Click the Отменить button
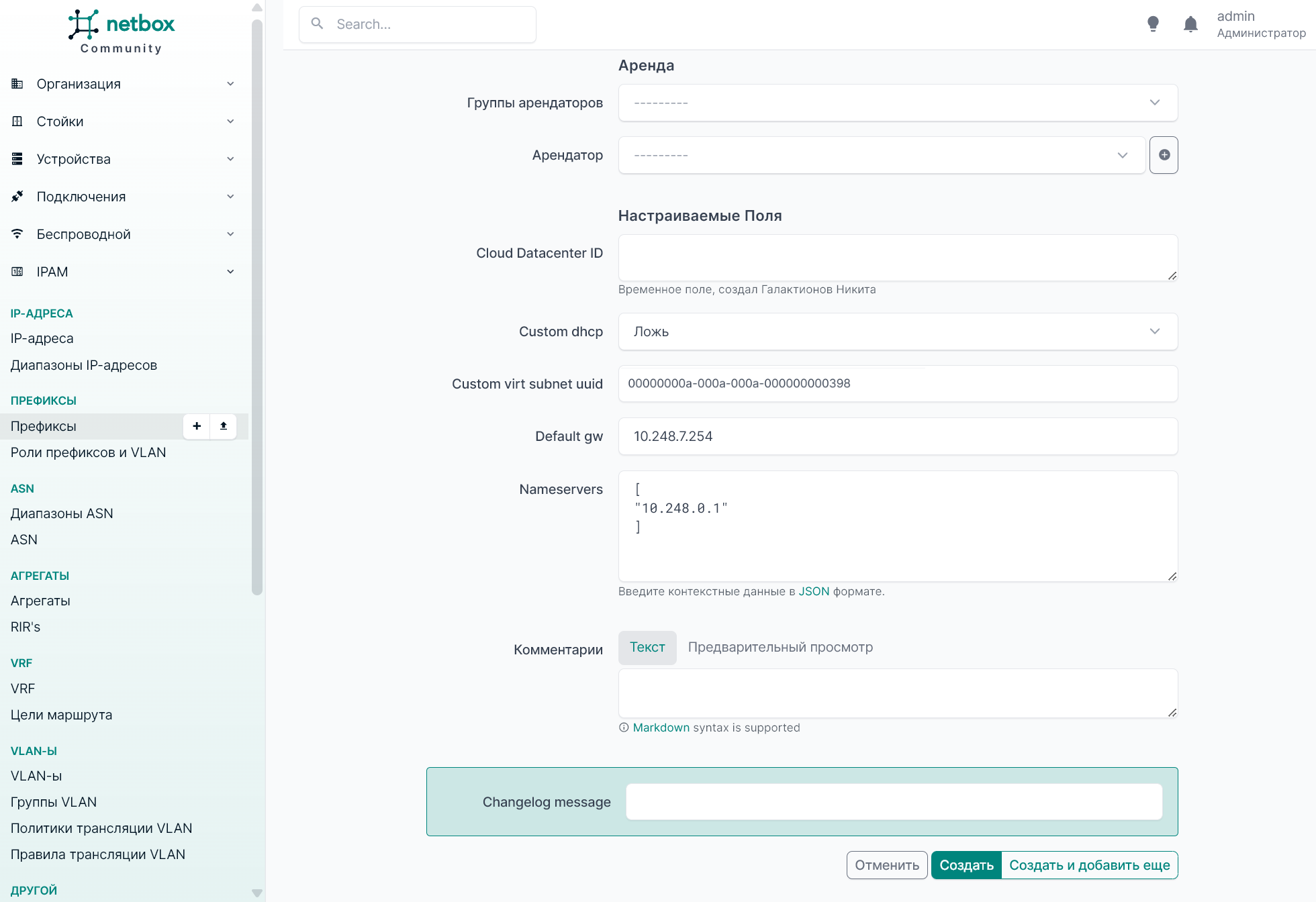Viewport: 1316px width, 902px height. [x=887, y=865]
